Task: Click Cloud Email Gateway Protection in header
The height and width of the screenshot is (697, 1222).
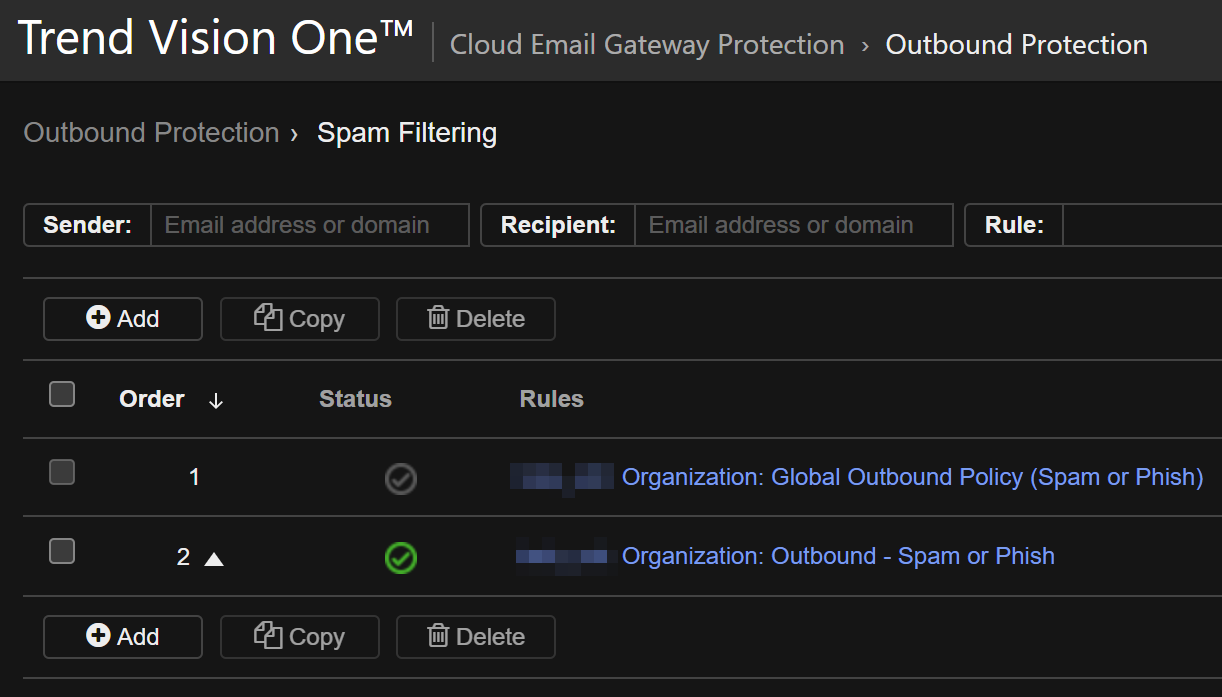Action: click(647, 45)
